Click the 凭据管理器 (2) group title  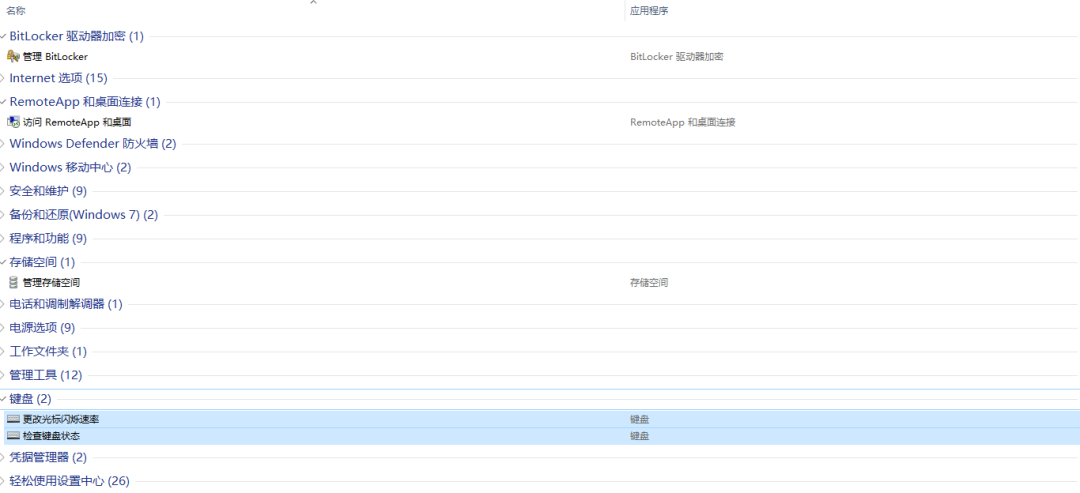click(x=48, y=457)
